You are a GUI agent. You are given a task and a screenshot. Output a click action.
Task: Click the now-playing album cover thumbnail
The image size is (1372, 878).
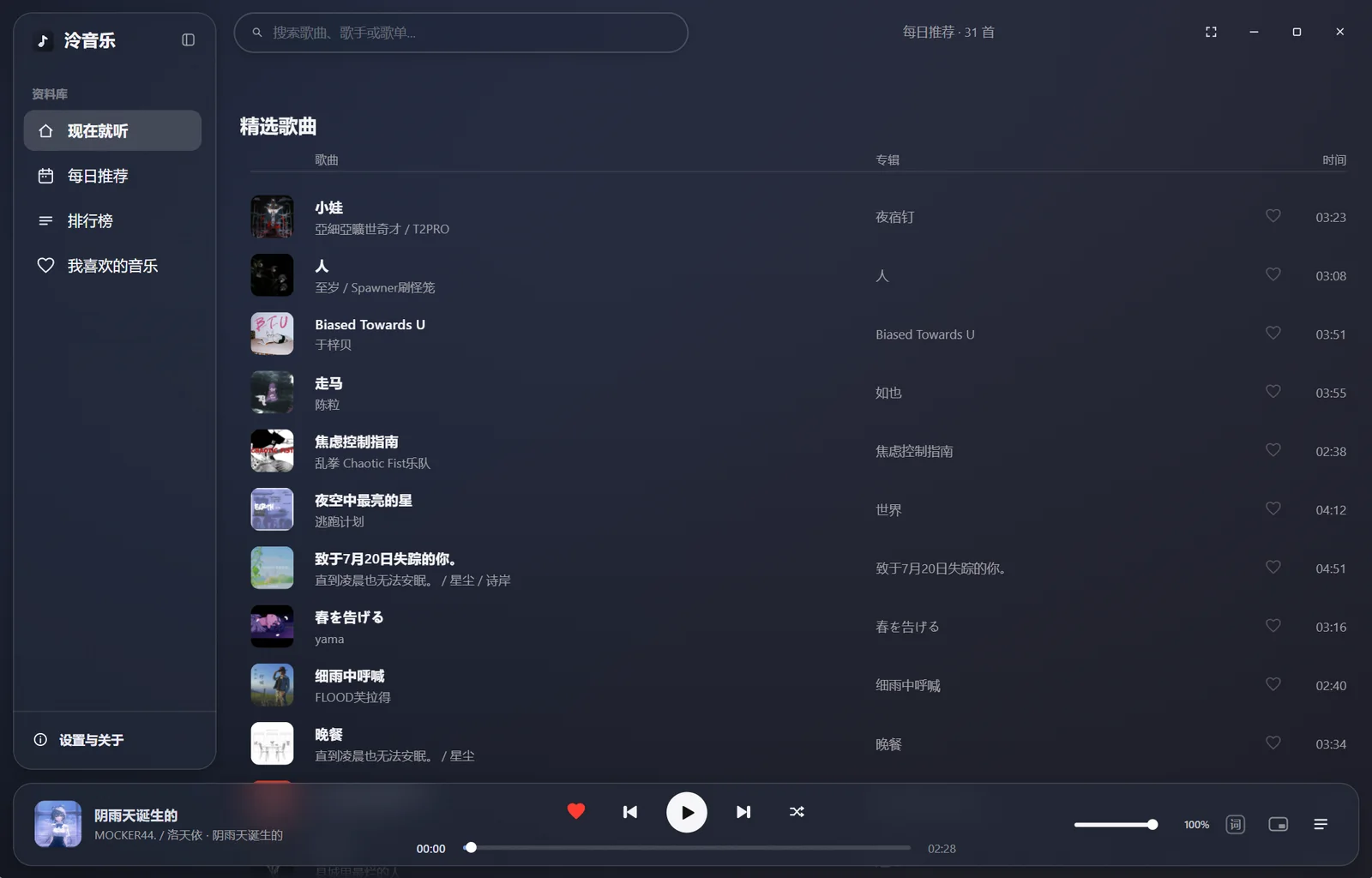coord(57,824)
